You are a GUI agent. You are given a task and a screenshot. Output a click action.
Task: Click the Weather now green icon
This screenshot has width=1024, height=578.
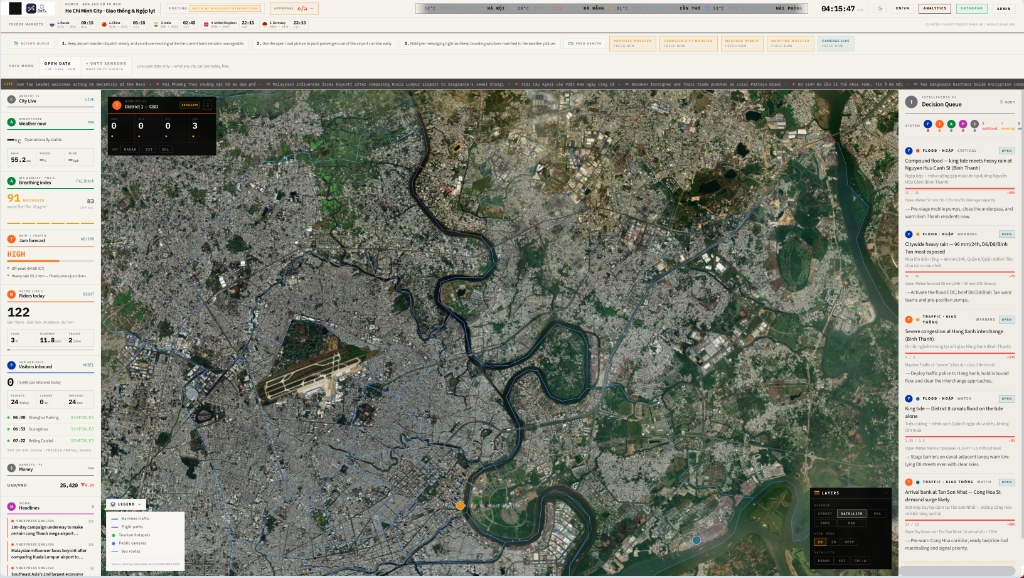click(x=11, y=122)
